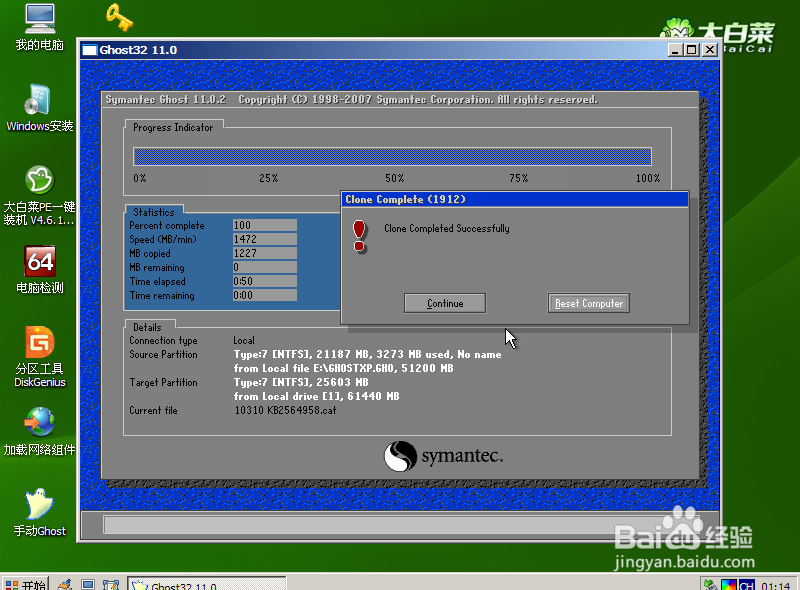Click the taskbar clock showing 01:14
800x590 pixels.
pos(776,585)
